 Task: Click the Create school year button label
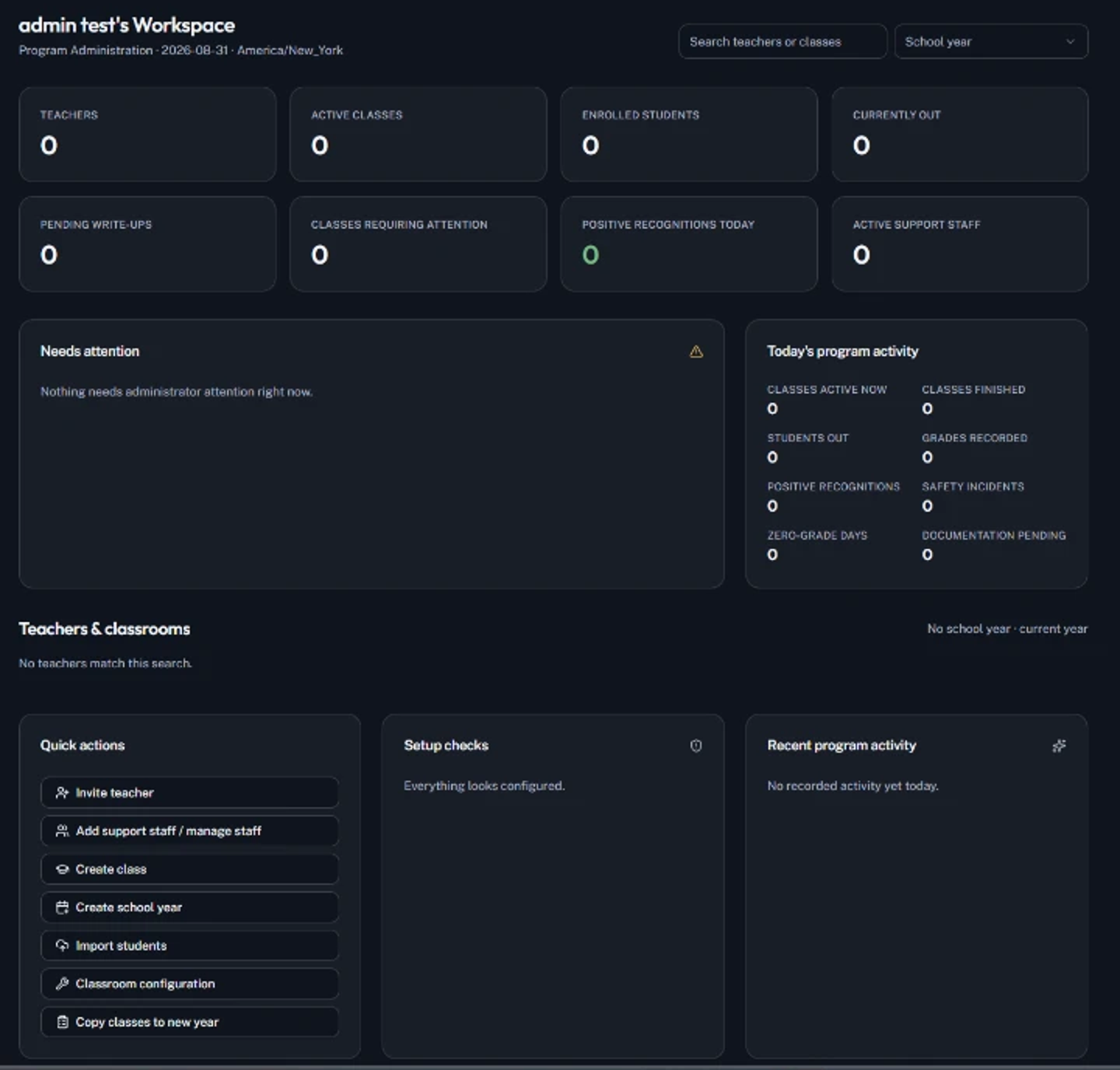click(x=128, y=907)
